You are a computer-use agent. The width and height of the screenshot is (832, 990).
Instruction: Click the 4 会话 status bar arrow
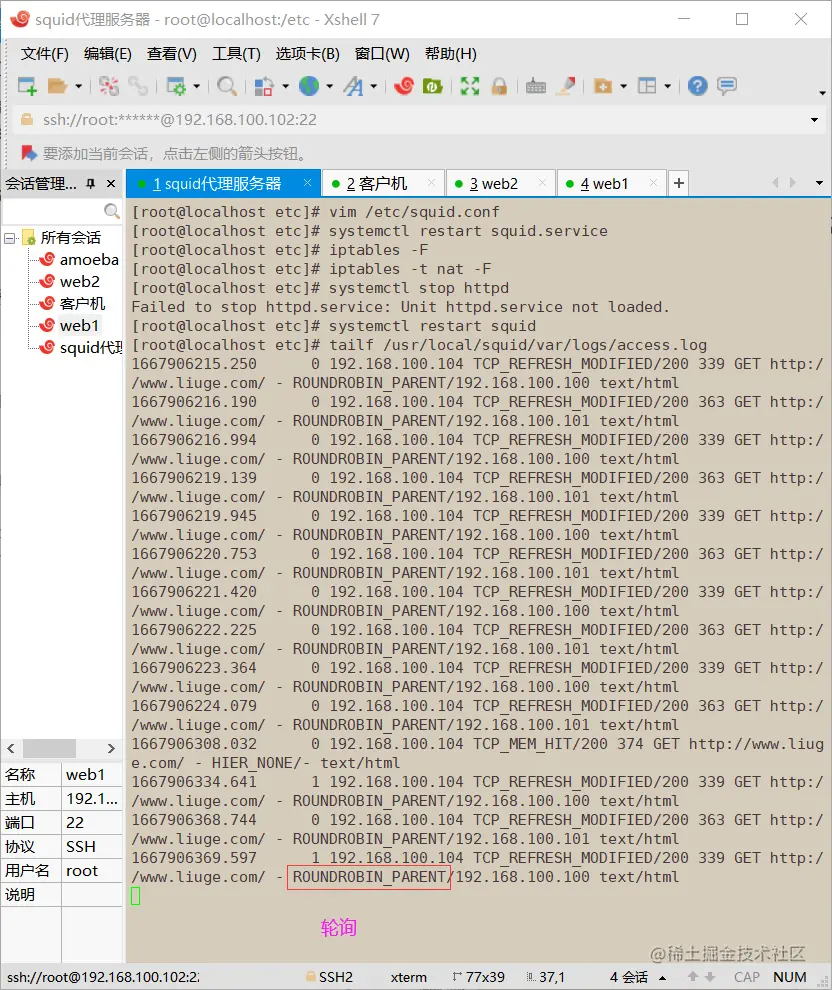pyautogui.click(x=662, y=977)
